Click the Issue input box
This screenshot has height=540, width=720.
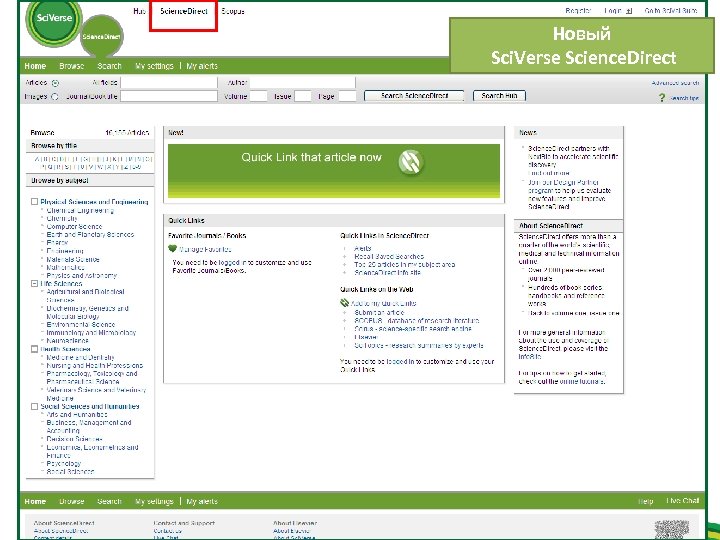(303, 96)
